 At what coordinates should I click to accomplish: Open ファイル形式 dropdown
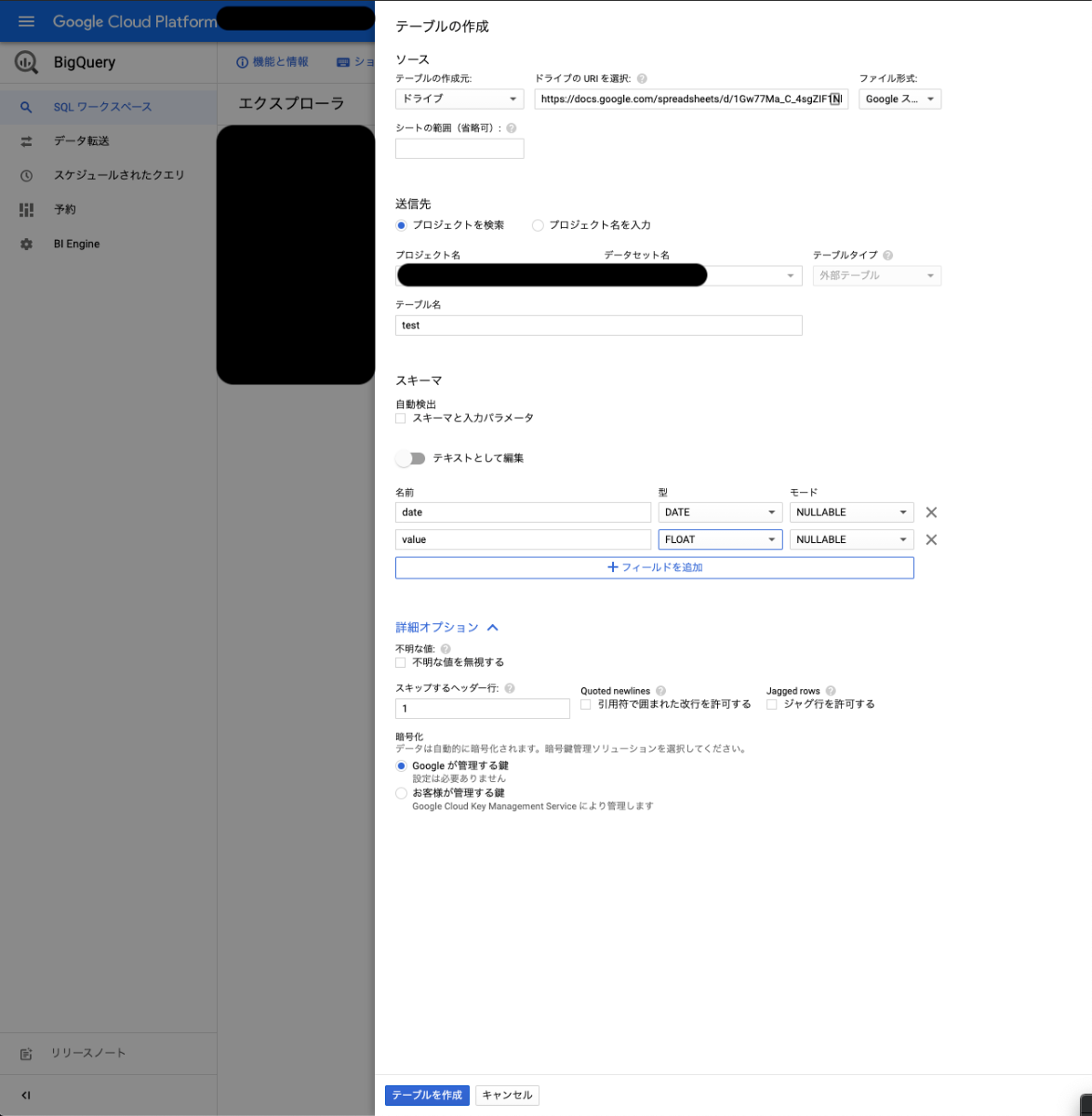(x=900, y=99)
